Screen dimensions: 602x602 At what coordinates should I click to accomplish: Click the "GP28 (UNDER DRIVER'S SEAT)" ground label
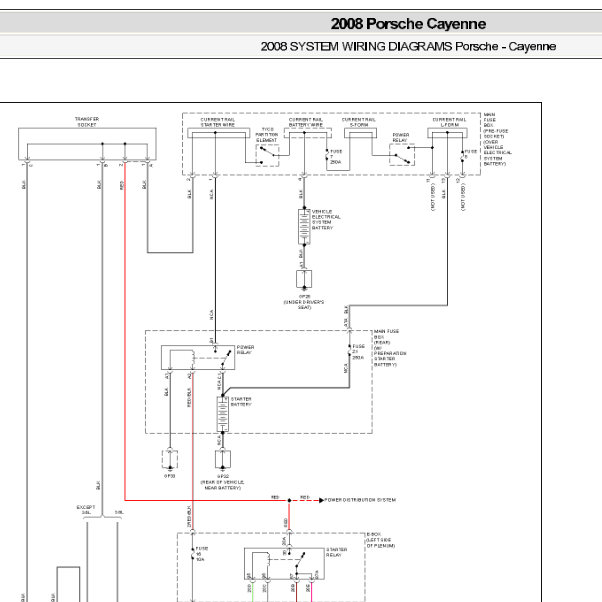304,302
